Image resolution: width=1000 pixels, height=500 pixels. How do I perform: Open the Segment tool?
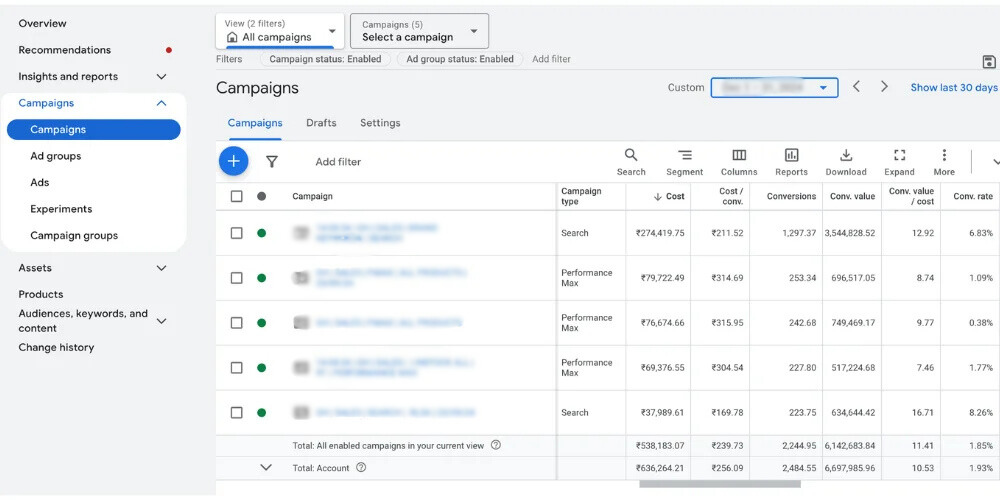685,162
